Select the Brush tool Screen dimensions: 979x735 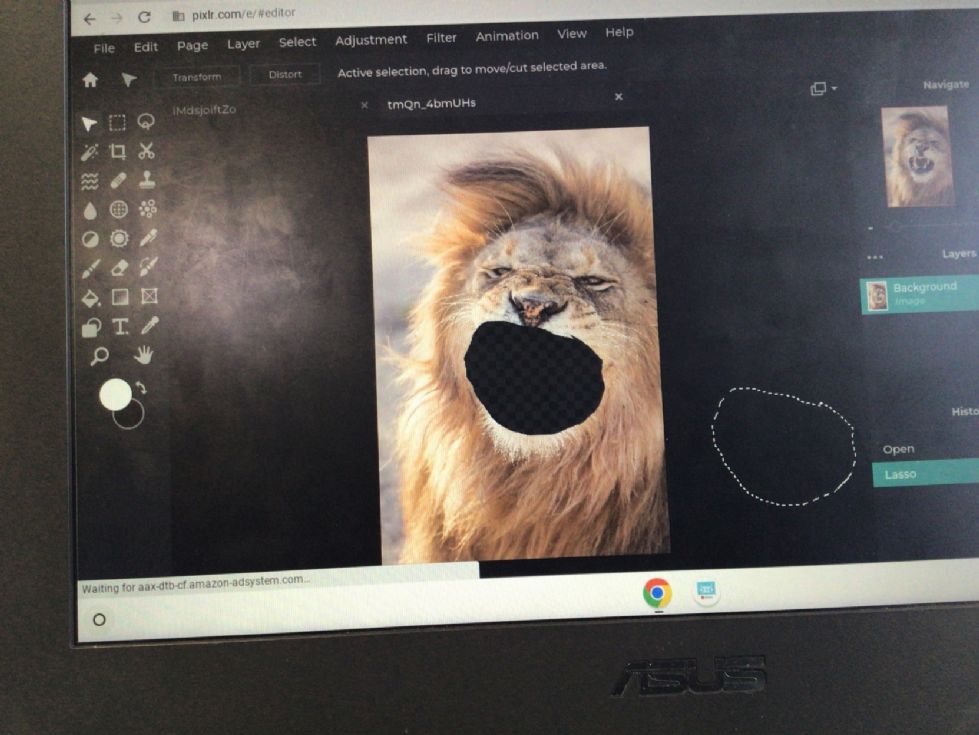[91, 269]
